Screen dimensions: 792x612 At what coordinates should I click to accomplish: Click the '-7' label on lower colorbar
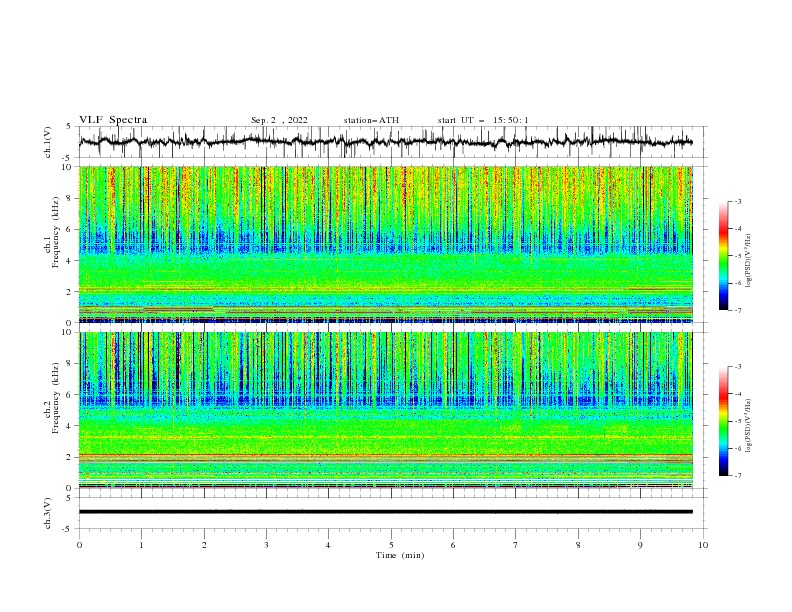click(x=737, y=476)
